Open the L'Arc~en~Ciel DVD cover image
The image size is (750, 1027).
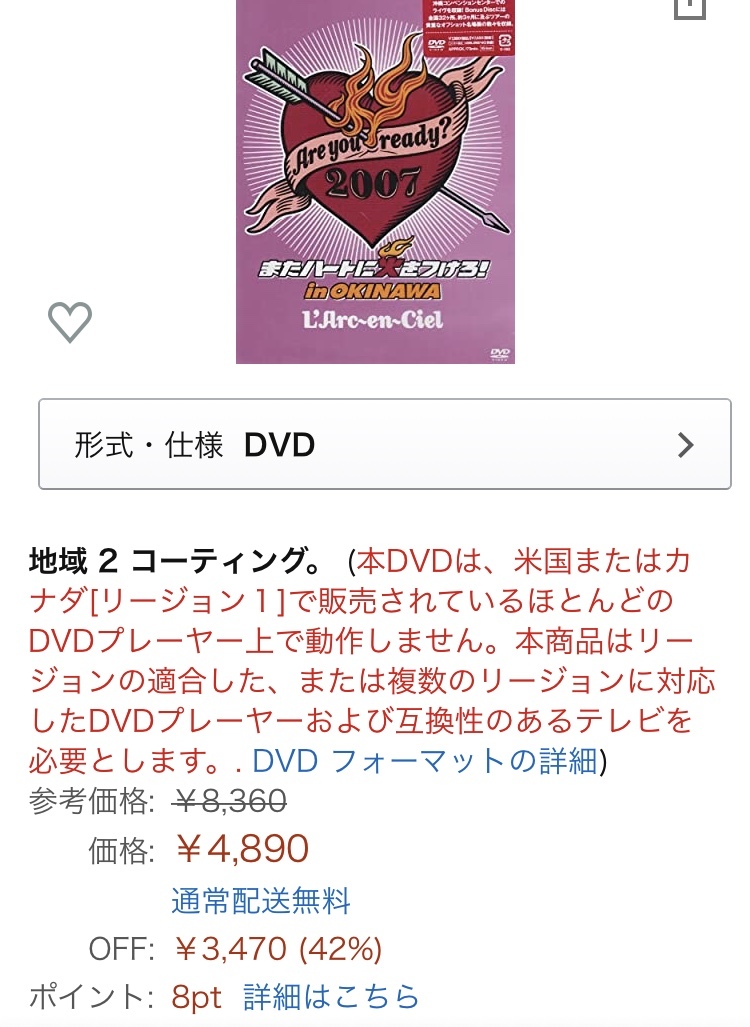pyautogui.click(x=375, y=181)
